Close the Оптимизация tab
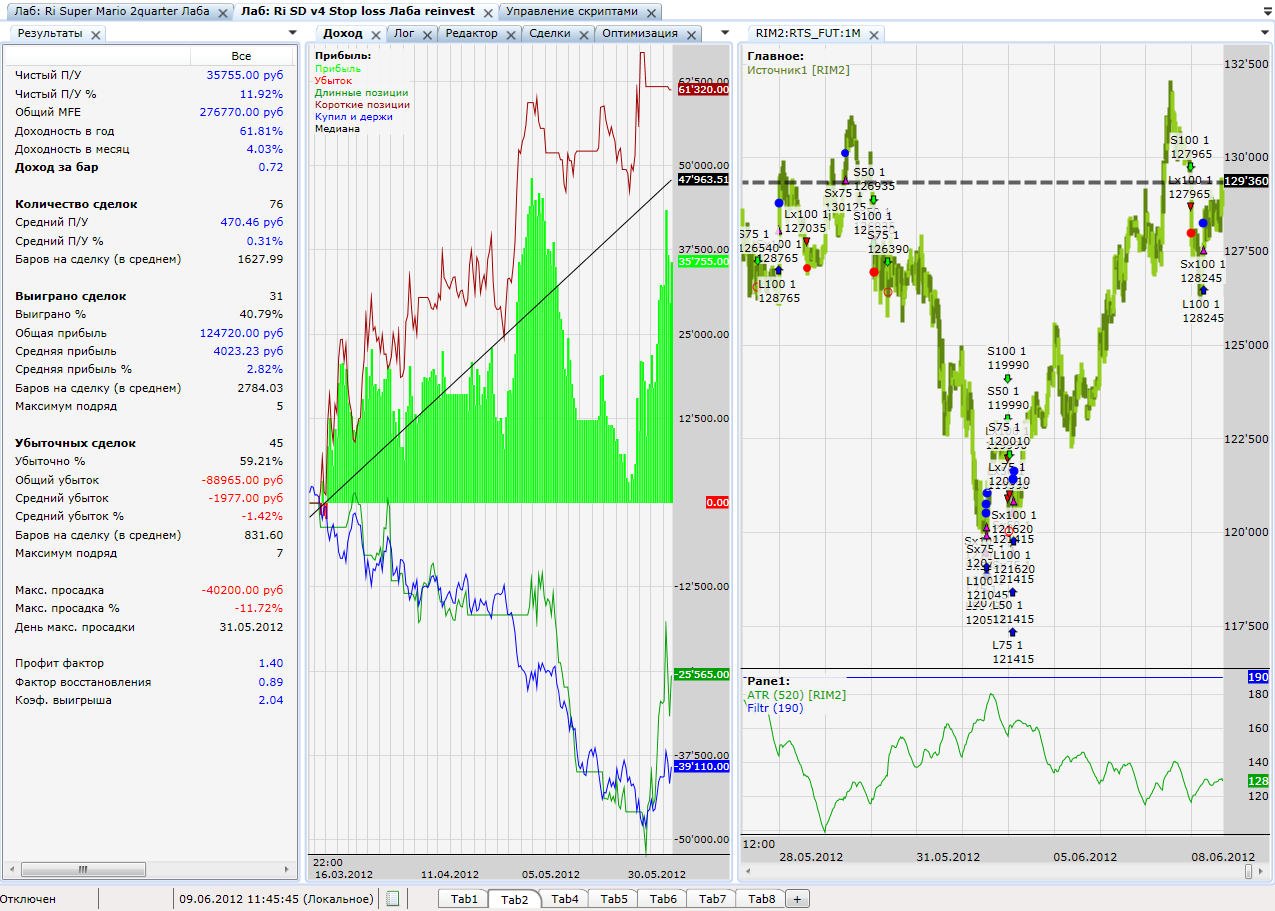The width and height of the screenshot is (1275, 911). pyautogui.click(x=693, y=34)
